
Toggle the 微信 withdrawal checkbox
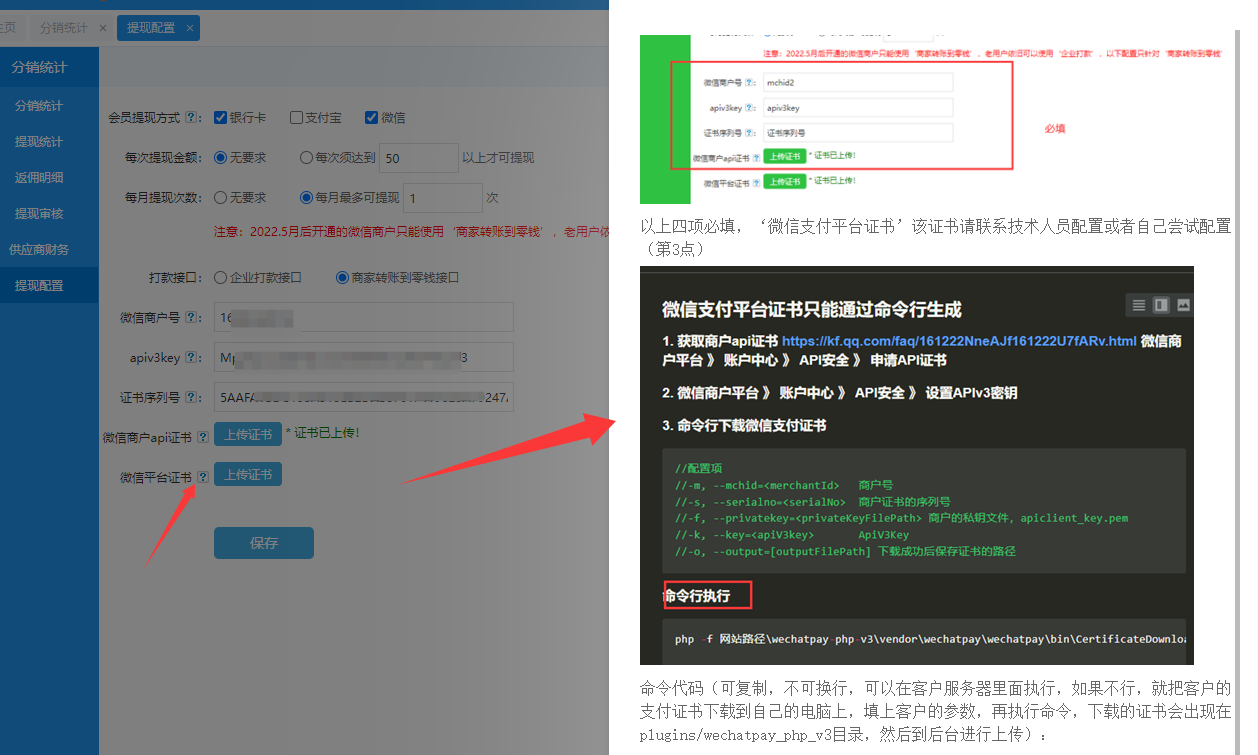[x=371, y=118]
